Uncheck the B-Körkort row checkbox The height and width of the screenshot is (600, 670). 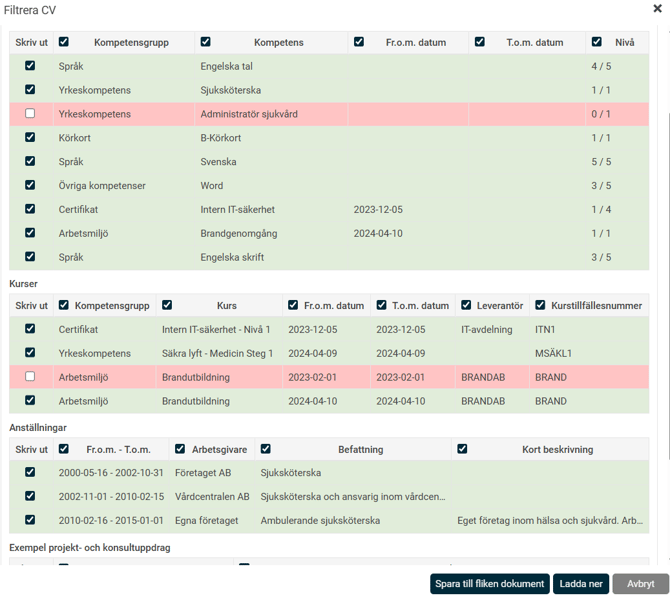coord(30,138)
